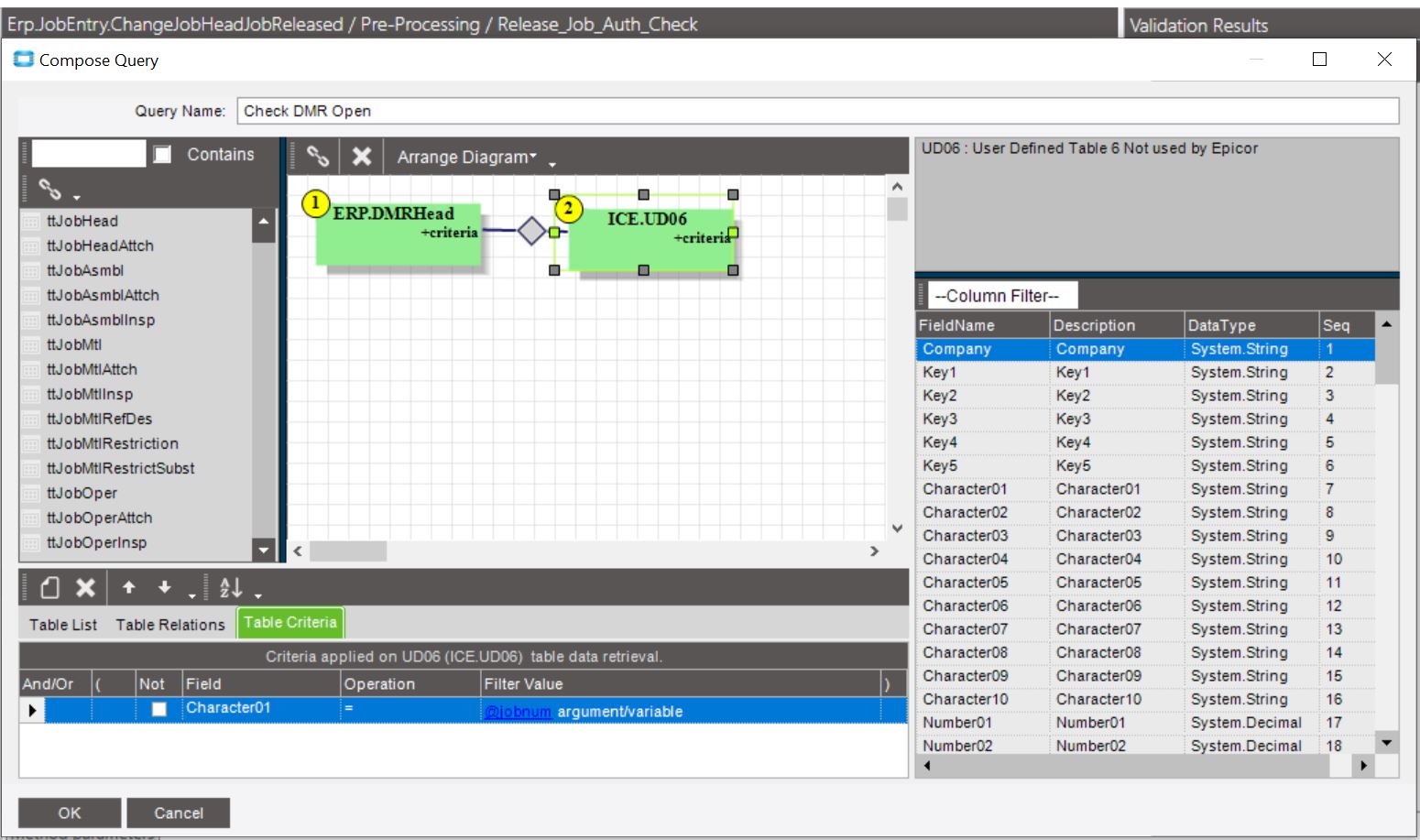Select the ERP.DMRHead table node
The height and width of the screenshot is (840, 1420).
399,234
